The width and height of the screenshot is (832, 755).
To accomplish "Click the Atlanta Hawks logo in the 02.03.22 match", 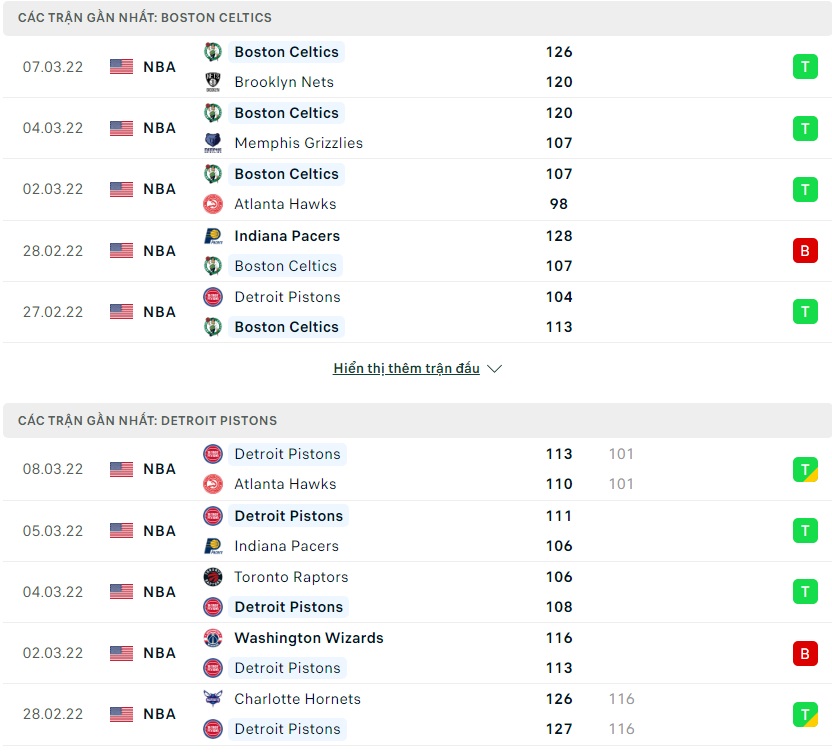I will tap(212, 204).
